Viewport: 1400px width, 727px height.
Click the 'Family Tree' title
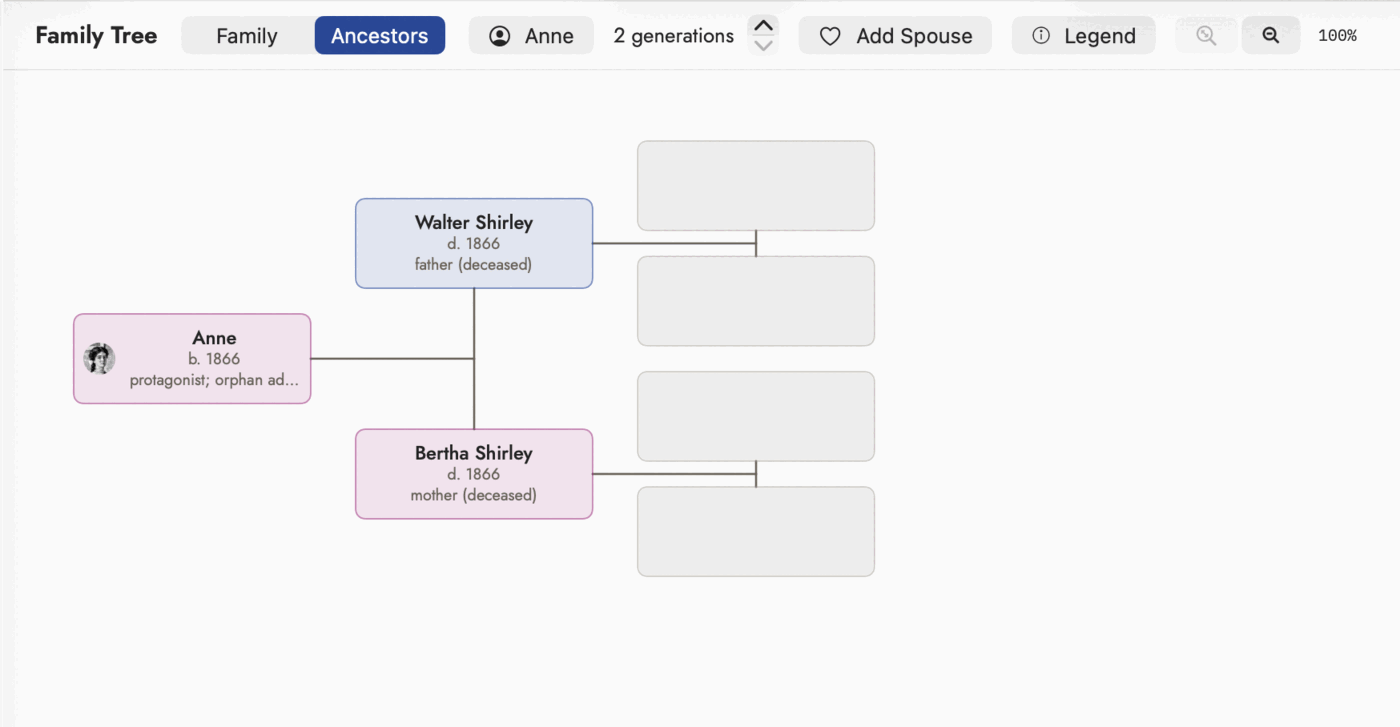pyautogui.click(x=96, y=36)
